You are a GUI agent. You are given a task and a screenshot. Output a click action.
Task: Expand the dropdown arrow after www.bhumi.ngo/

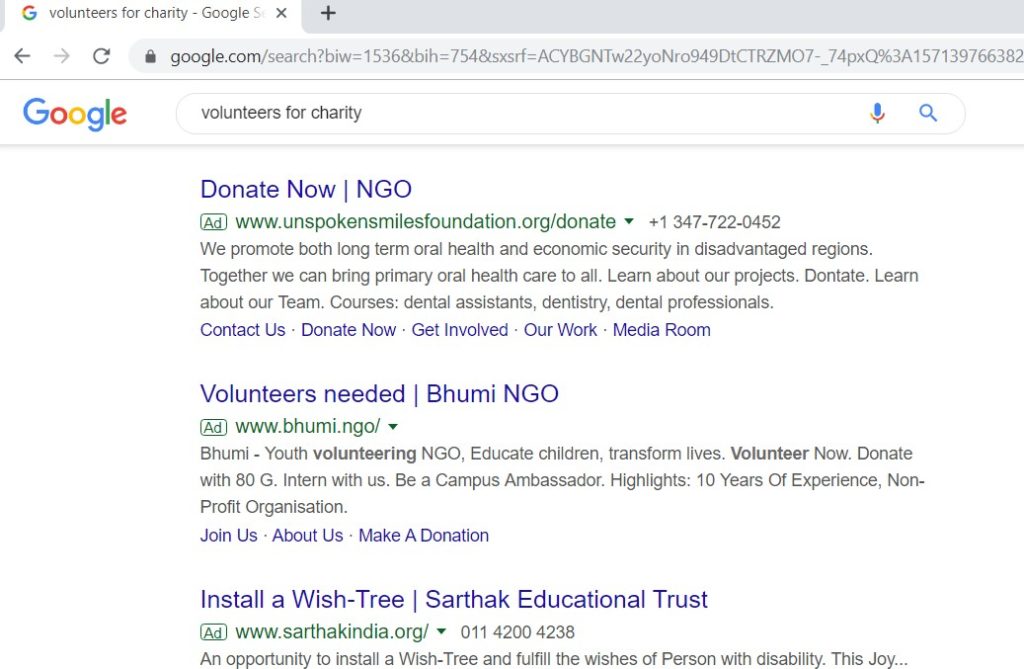click(393, 427)
